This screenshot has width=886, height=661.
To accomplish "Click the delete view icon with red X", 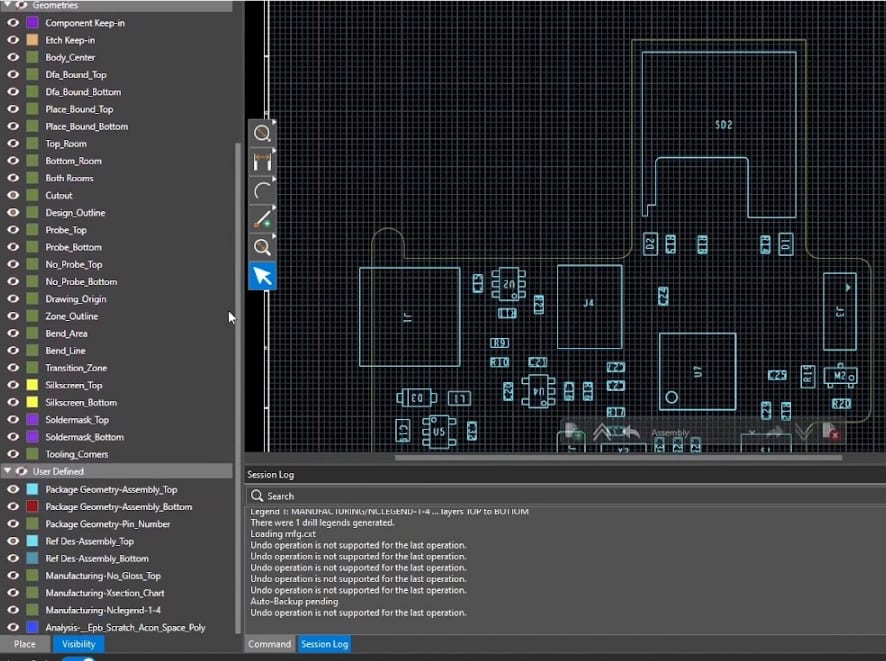I will pyautogui.click(x=831, y=432).
